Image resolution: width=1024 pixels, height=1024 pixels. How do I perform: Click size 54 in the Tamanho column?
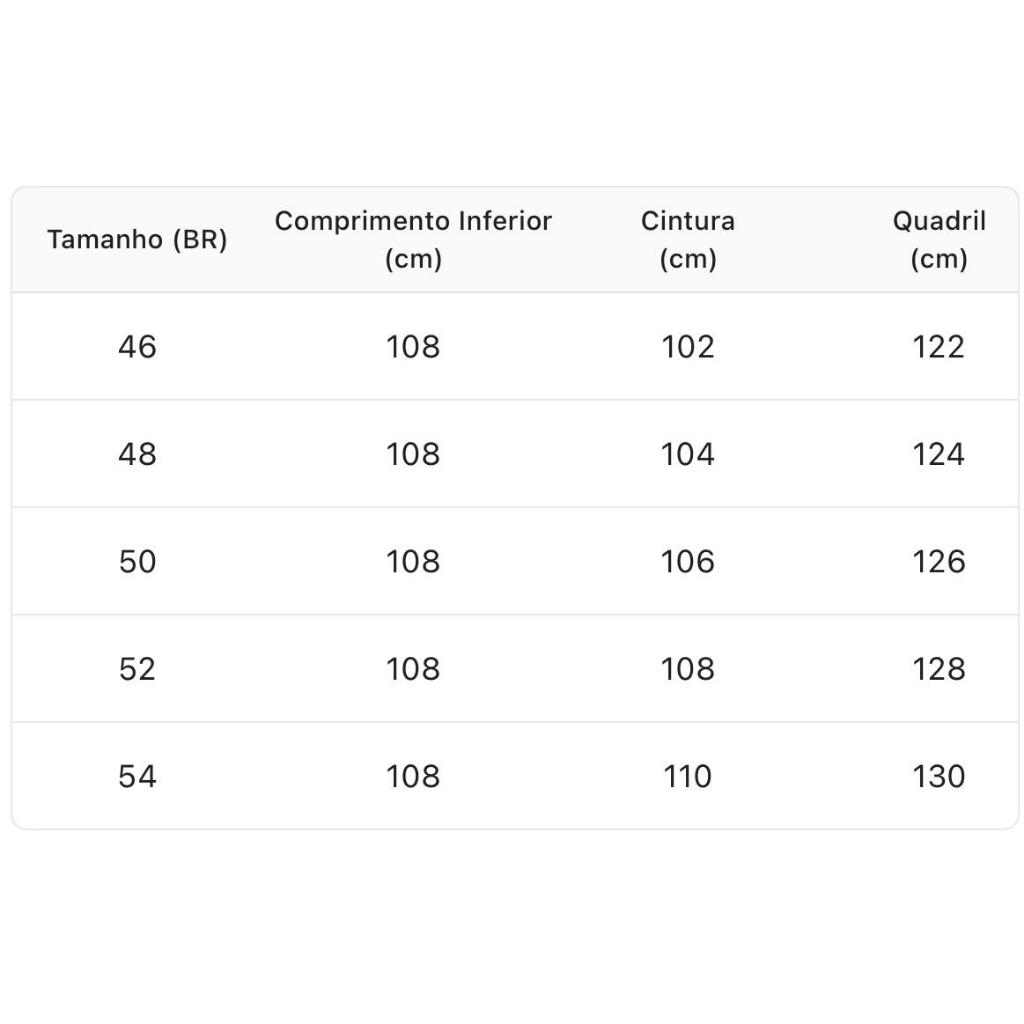click(x=137, y=777)
